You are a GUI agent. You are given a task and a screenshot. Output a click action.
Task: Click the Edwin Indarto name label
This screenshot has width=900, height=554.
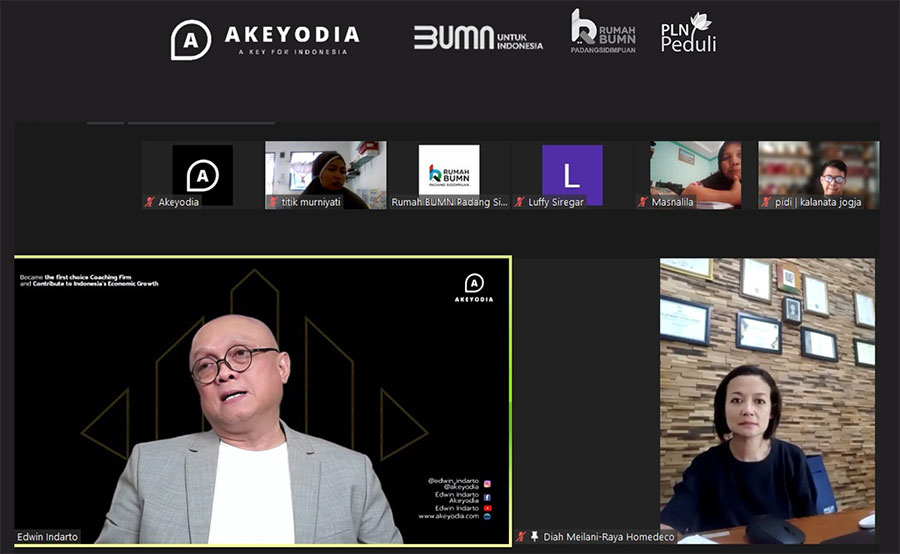[49, 537]
